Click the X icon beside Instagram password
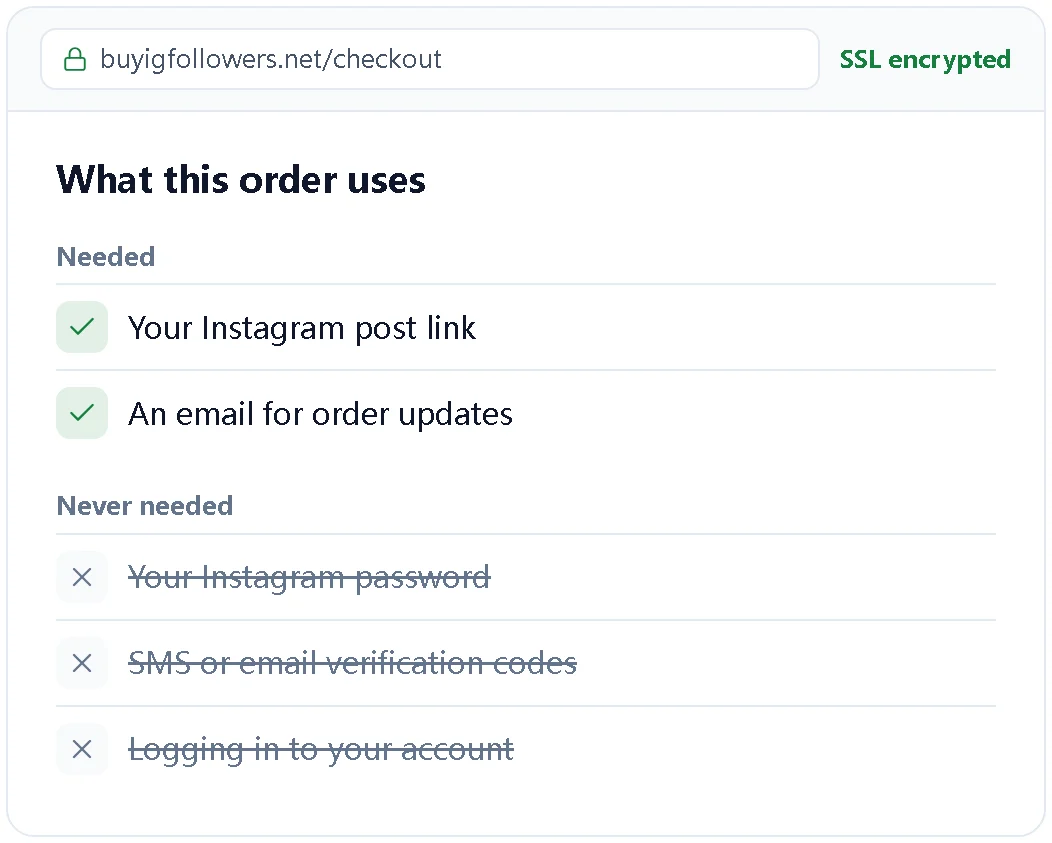The width and height of the screenshot is (1052, 843). click(82, 577)
